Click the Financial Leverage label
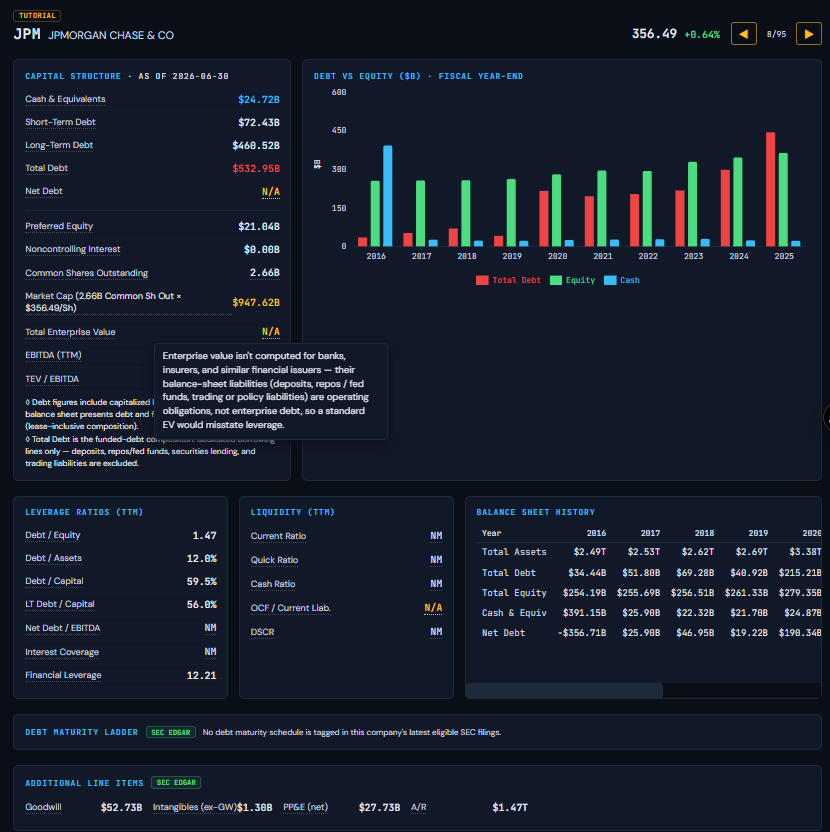The image size is (830, 832). [63, 675]
